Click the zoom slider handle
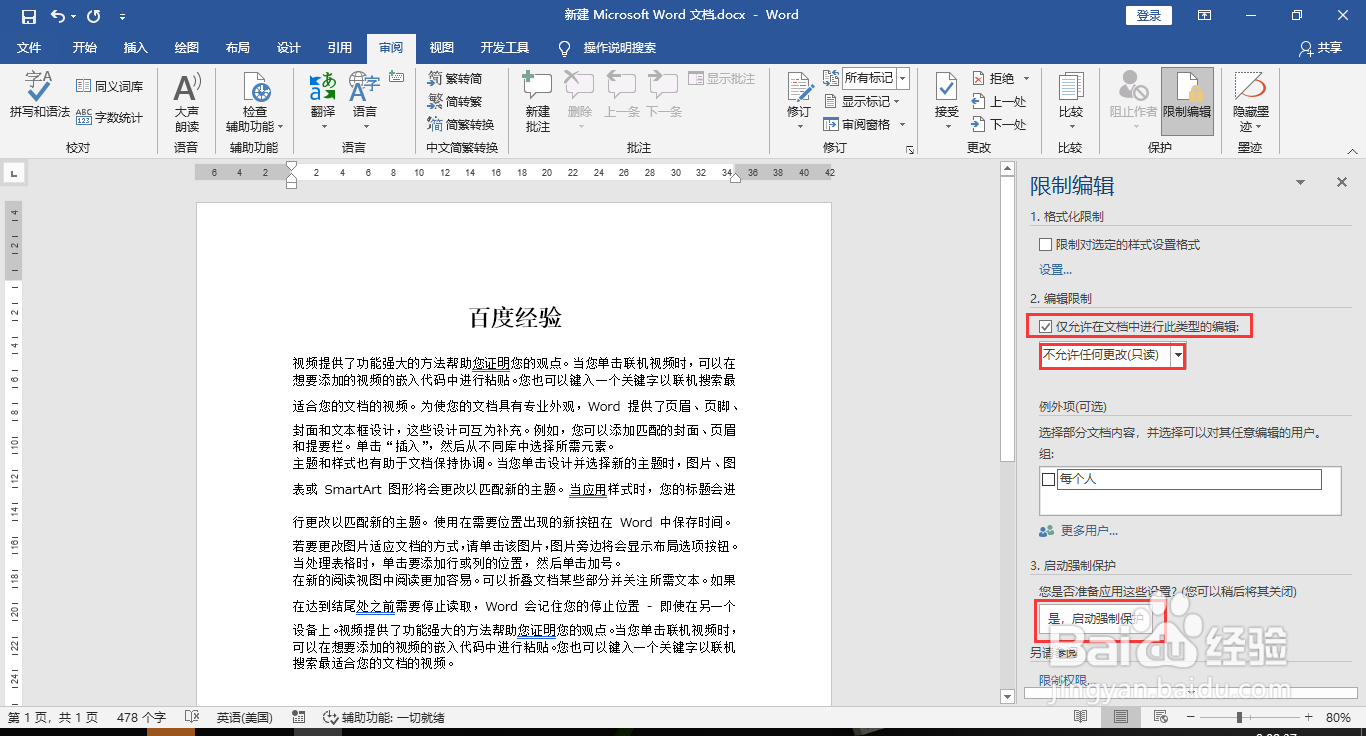This screenshot has width=1366, height=736. click(1239, 717)
